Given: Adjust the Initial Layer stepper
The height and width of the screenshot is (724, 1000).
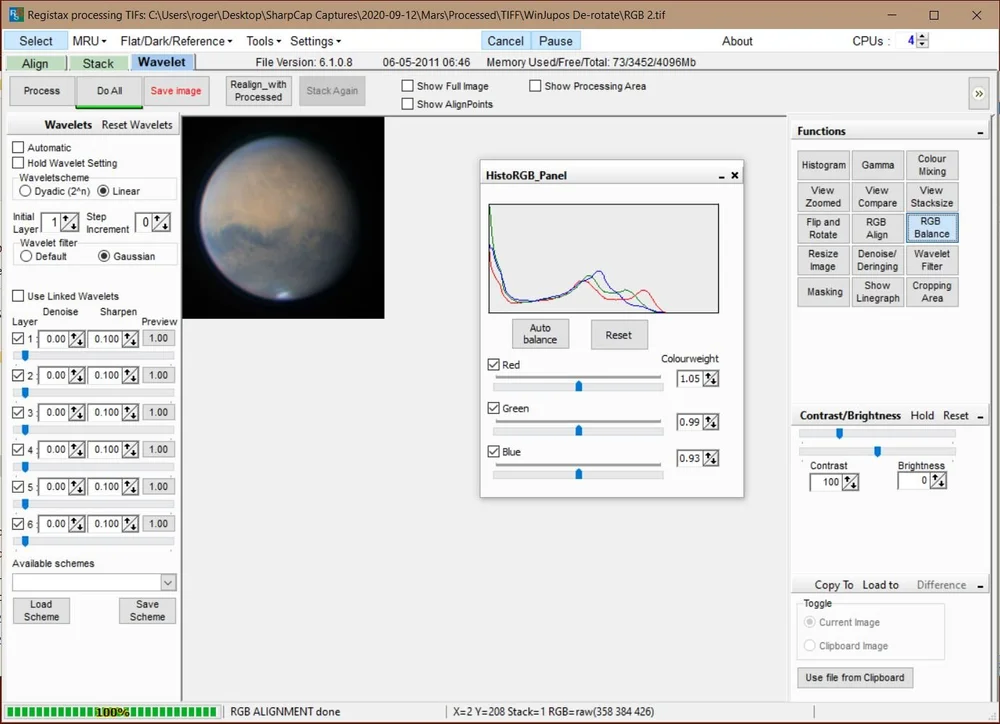Looking at the screenshot, I should (70, 223).
